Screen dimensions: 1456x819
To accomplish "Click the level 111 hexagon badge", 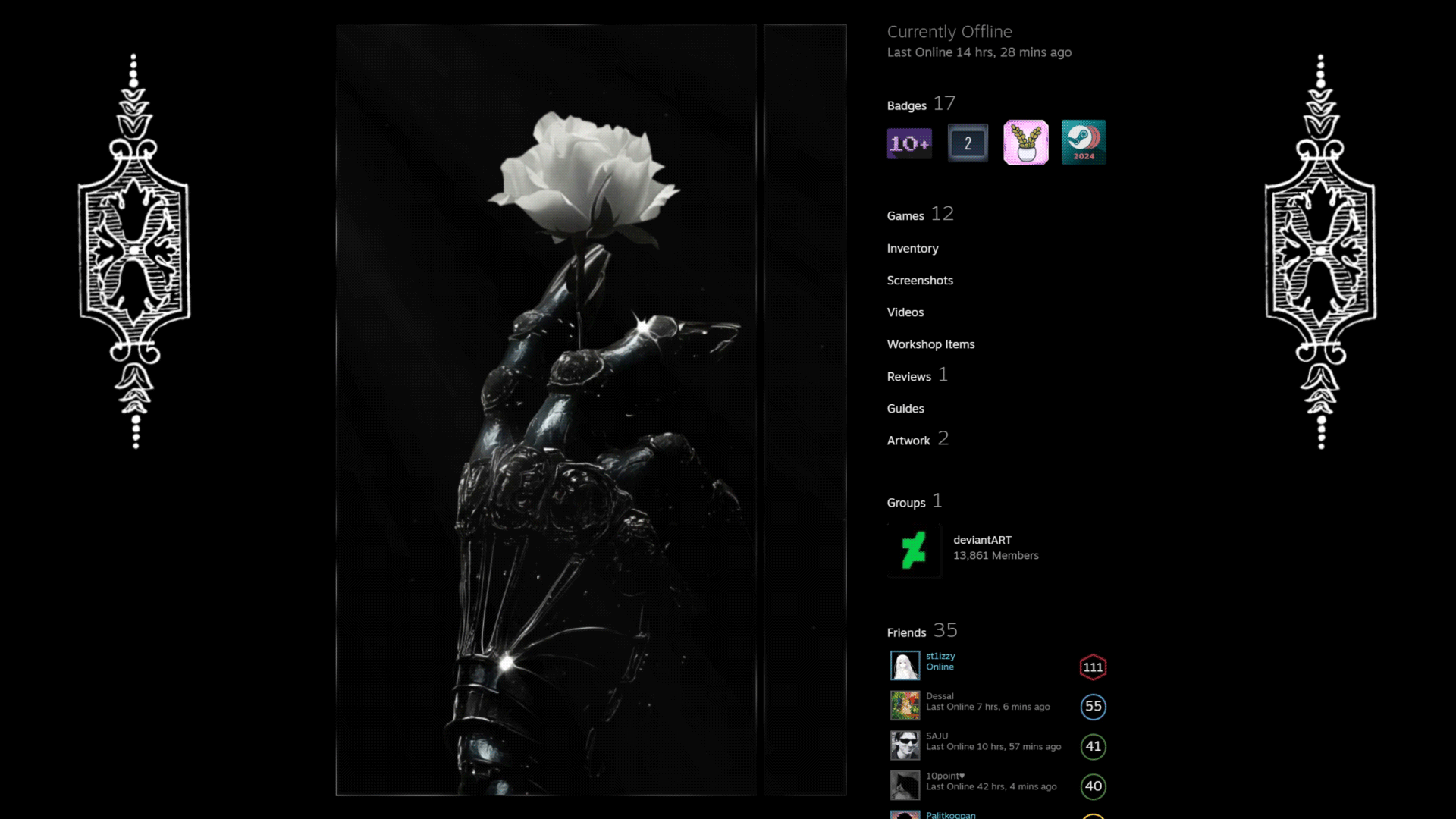I will (x=1093, y=667).
